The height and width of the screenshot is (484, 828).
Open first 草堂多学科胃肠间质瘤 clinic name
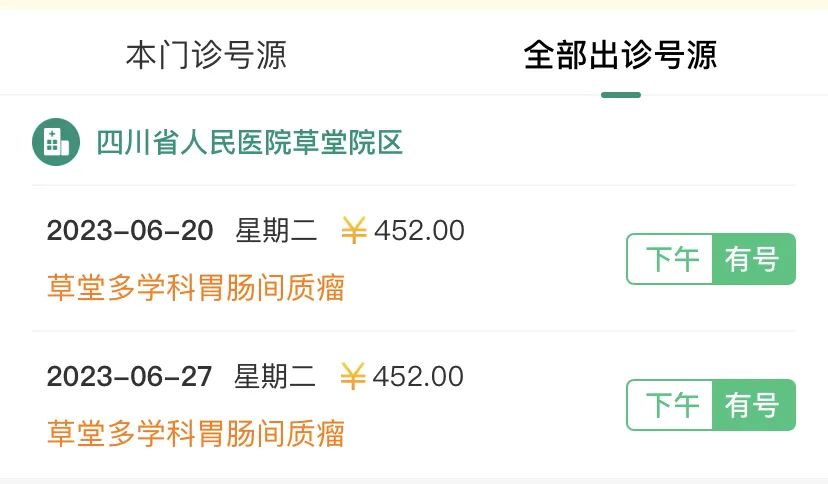click(x=196, y=288)
